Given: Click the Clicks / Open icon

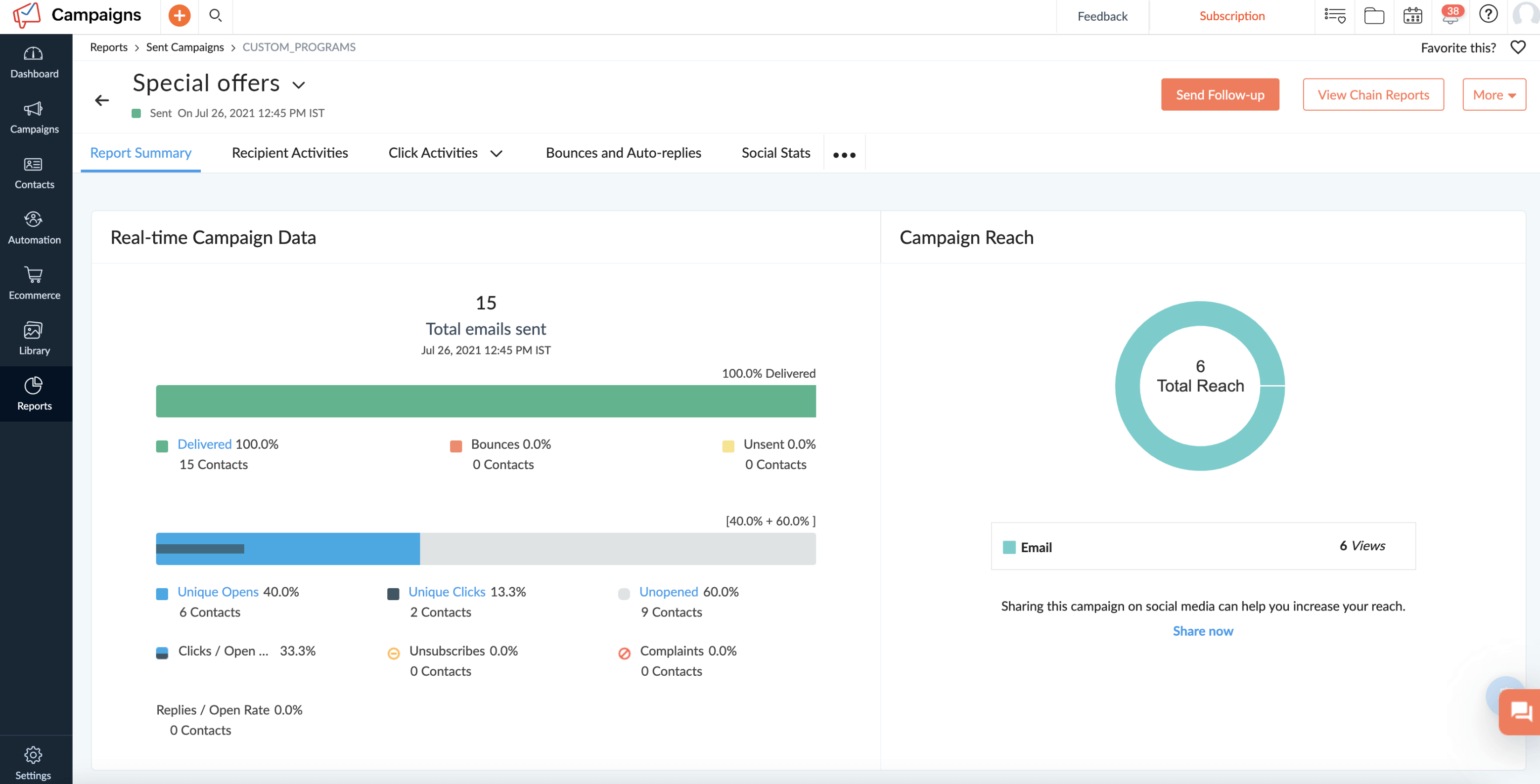Looking at the screenshot, I should [x=162, y=653].
